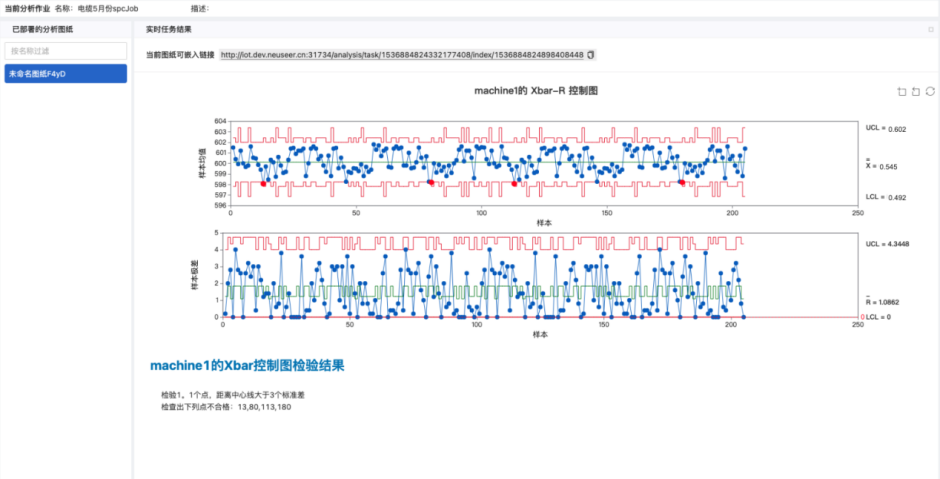Click the zoom reset icon on chart
Viewport: 940px width, 479px height.
[x=916, y=91]
